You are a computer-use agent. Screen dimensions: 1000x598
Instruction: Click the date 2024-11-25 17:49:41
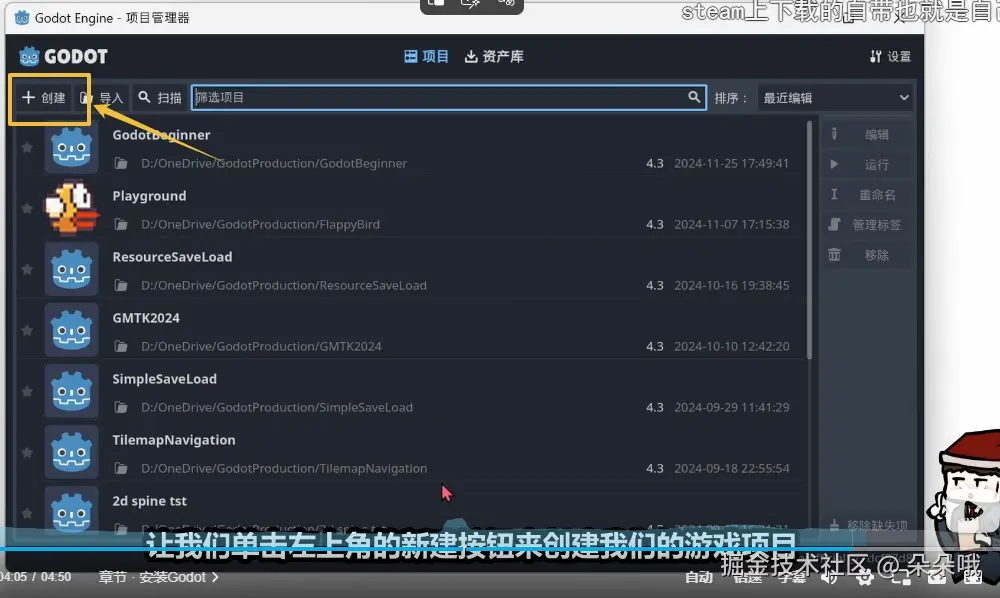732,164
